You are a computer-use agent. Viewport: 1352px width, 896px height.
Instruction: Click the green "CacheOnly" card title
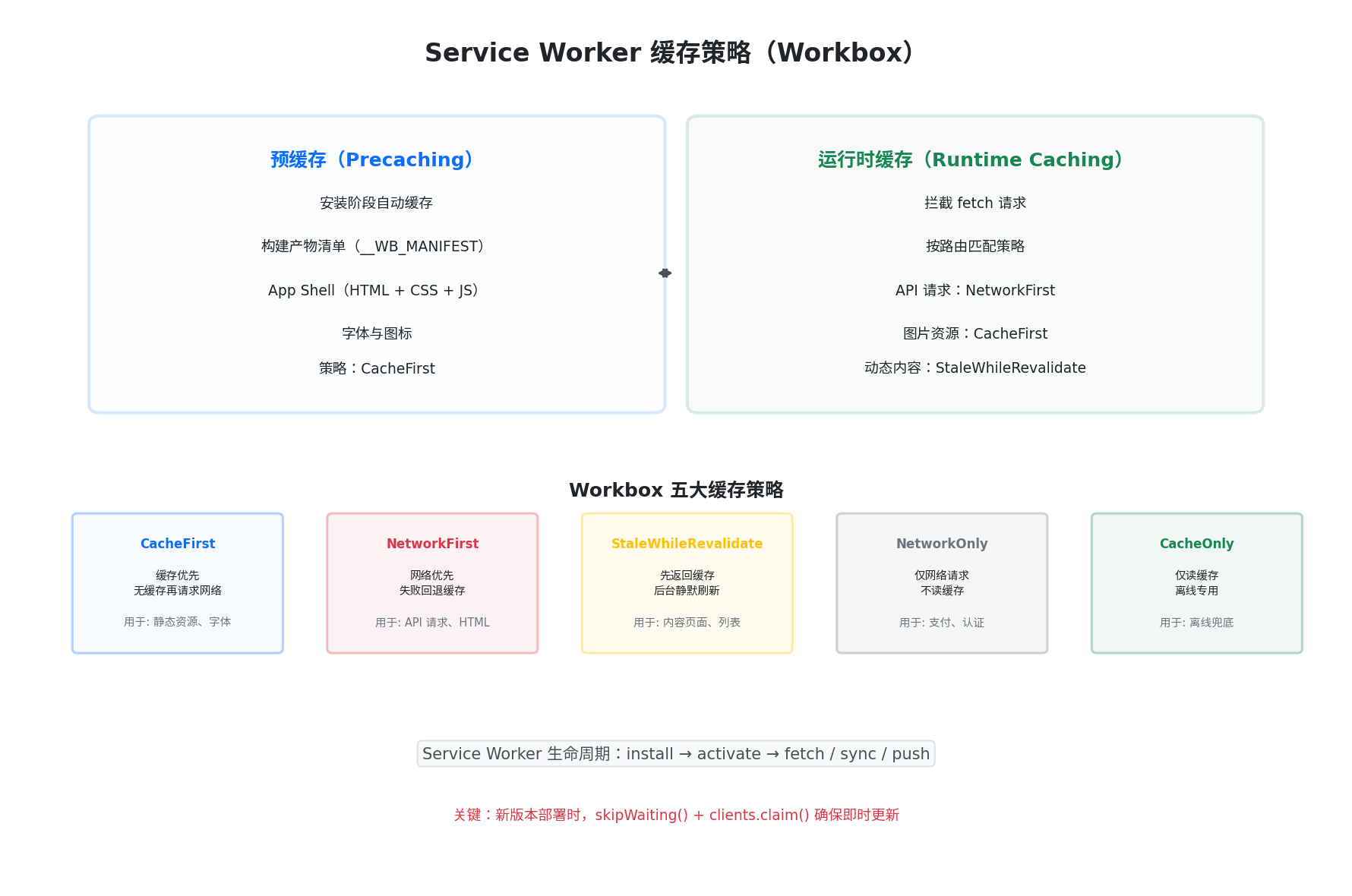(1197, 544)
